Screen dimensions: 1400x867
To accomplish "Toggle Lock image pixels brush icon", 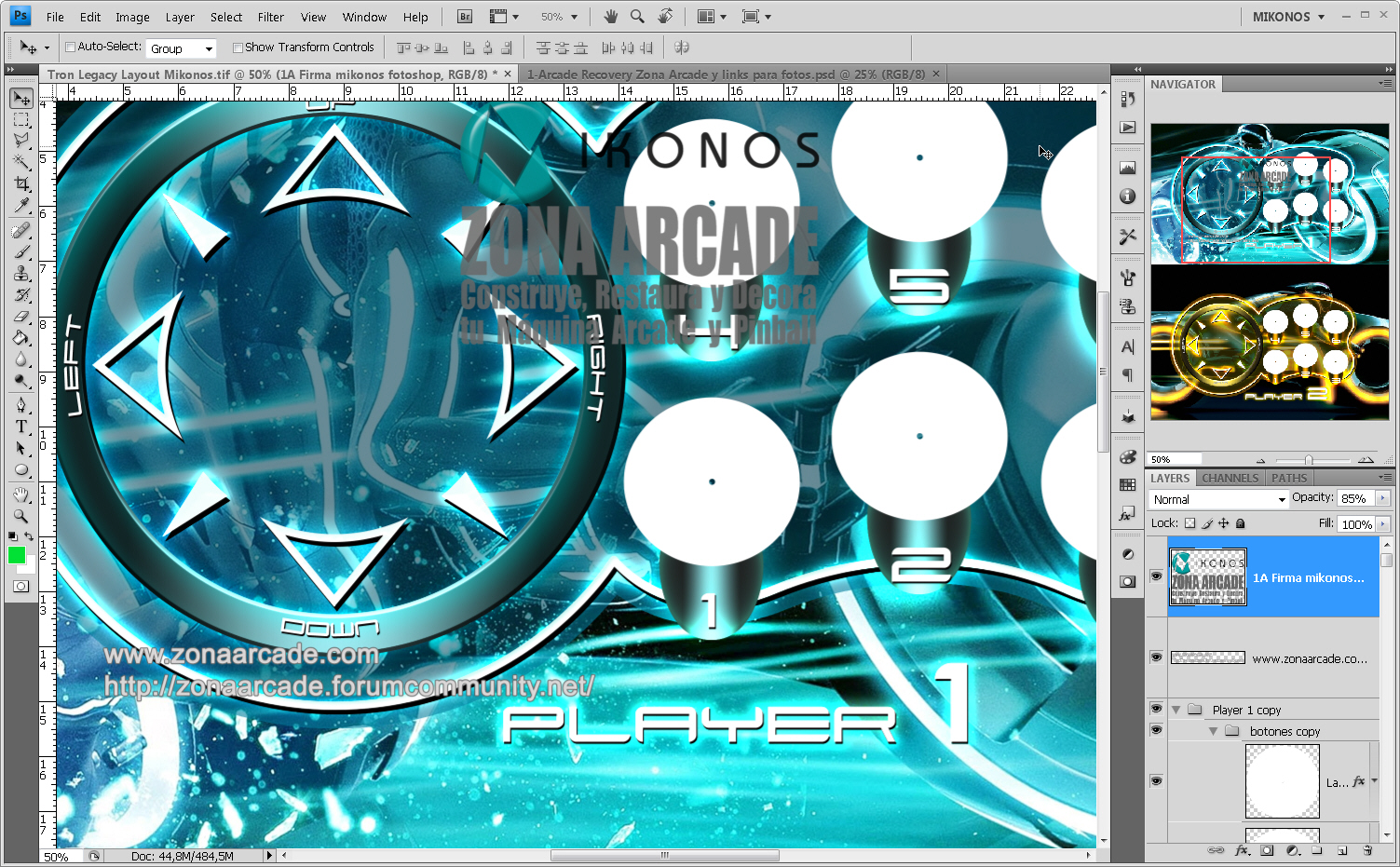I will (x=1207, y=523).
